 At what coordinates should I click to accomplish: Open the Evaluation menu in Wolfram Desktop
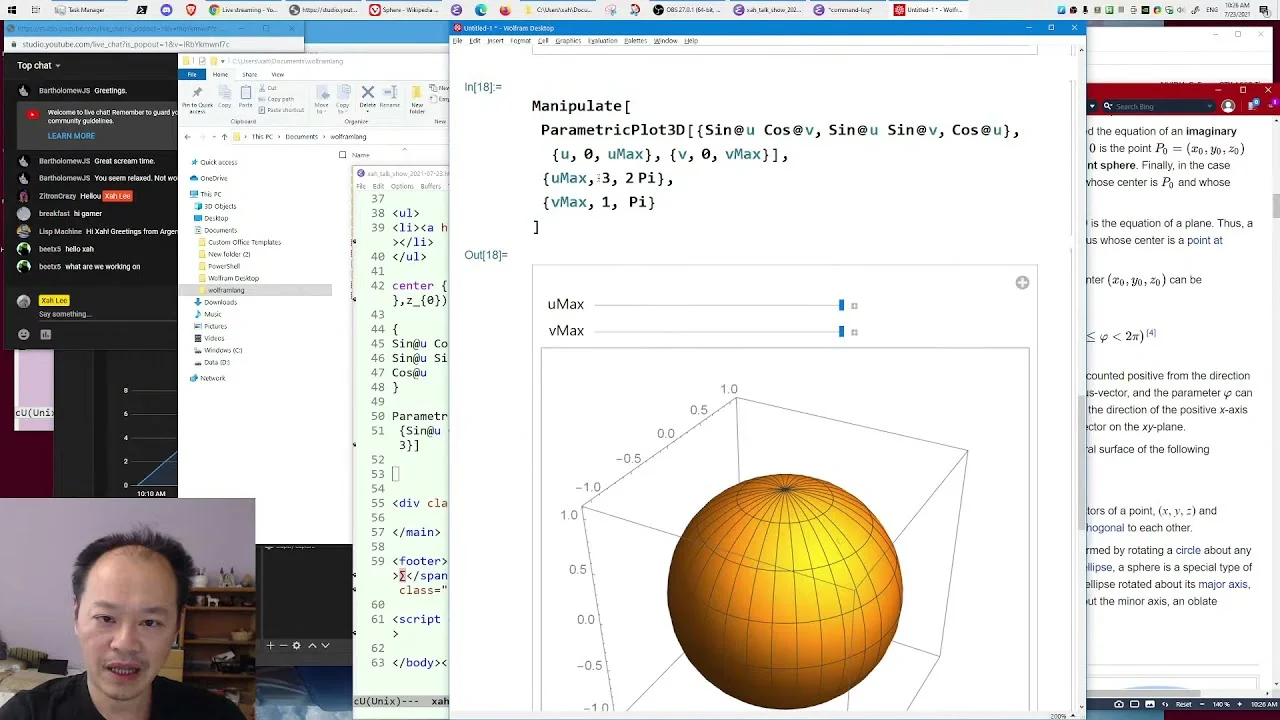[x=602, y=41]
